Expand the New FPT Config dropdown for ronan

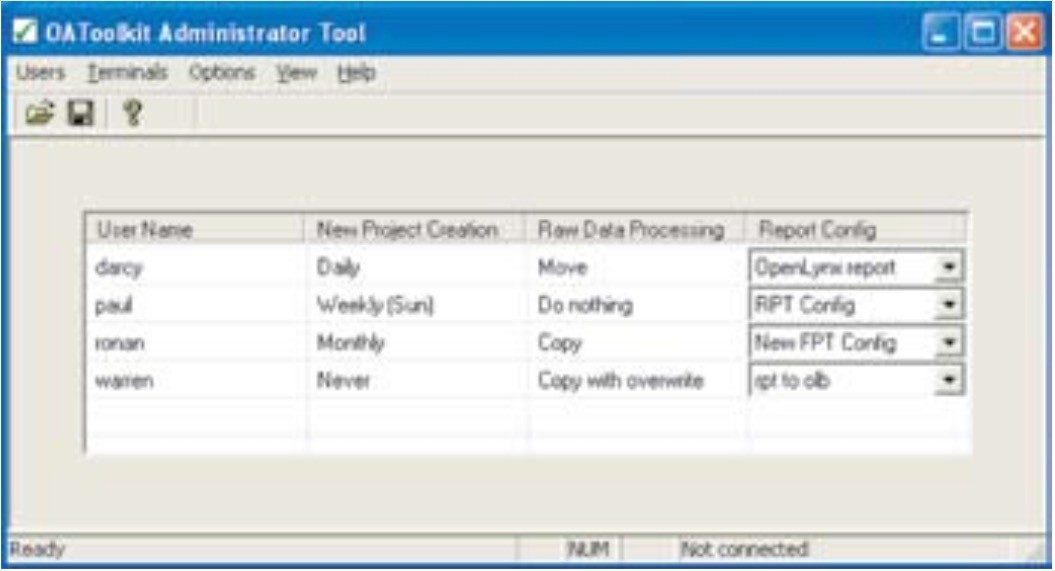(x=949, y=342)
